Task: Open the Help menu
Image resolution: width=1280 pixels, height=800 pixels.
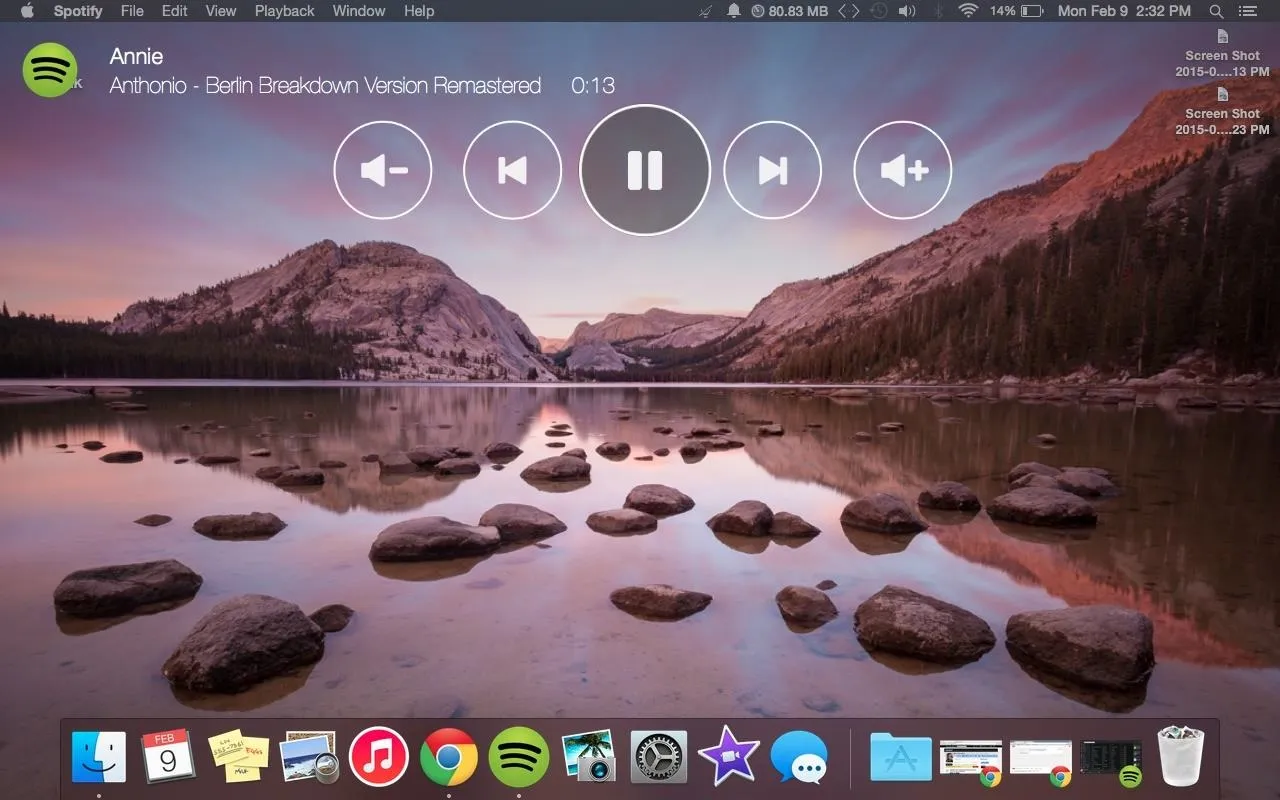Action: pyautogui.click(x=419, y=11)
